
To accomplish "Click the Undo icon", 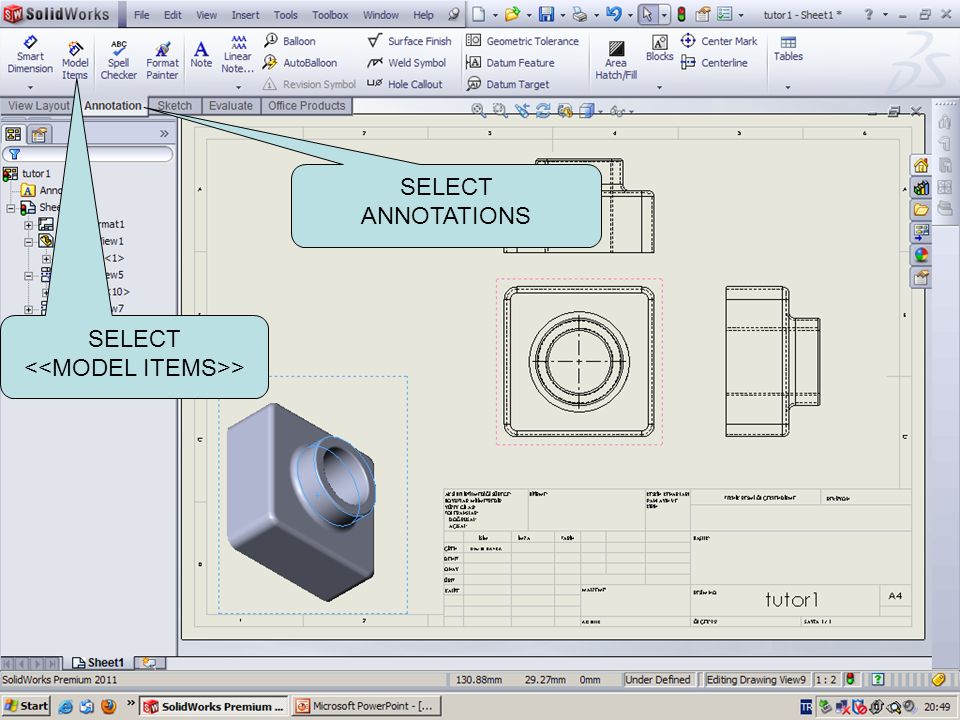I will 613,14.
